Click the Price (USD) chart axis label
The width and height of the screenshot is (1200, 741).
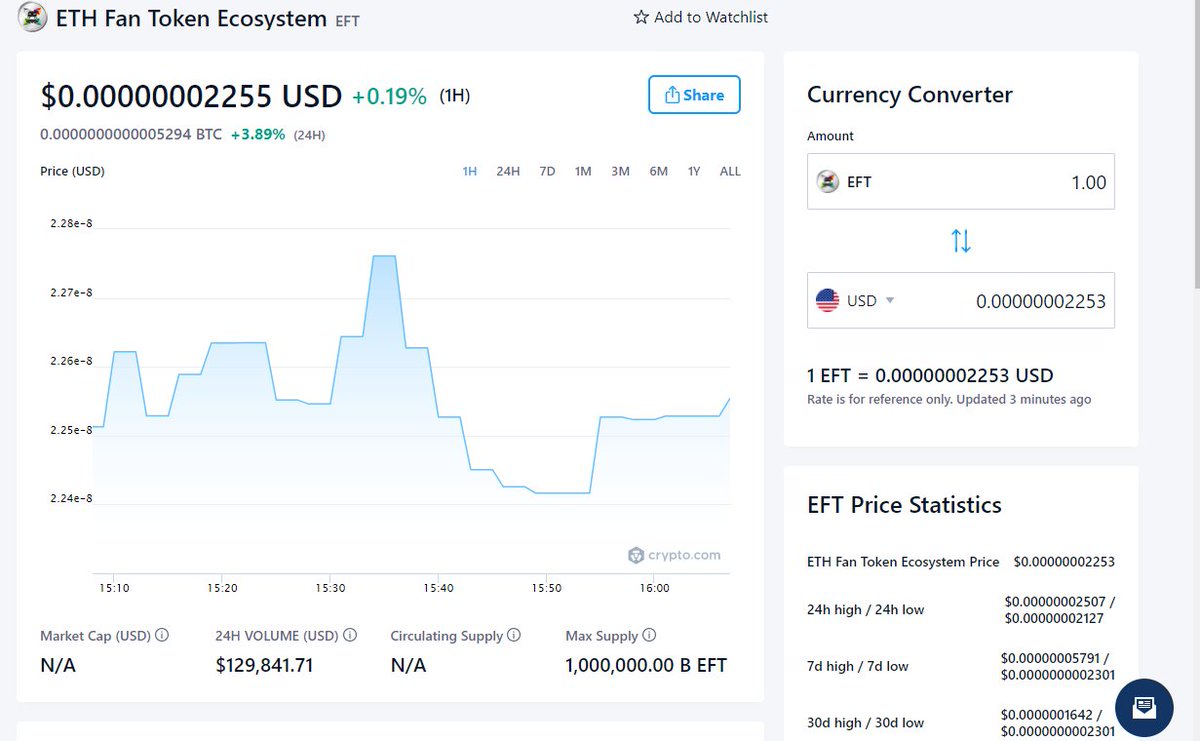[72, 171]
